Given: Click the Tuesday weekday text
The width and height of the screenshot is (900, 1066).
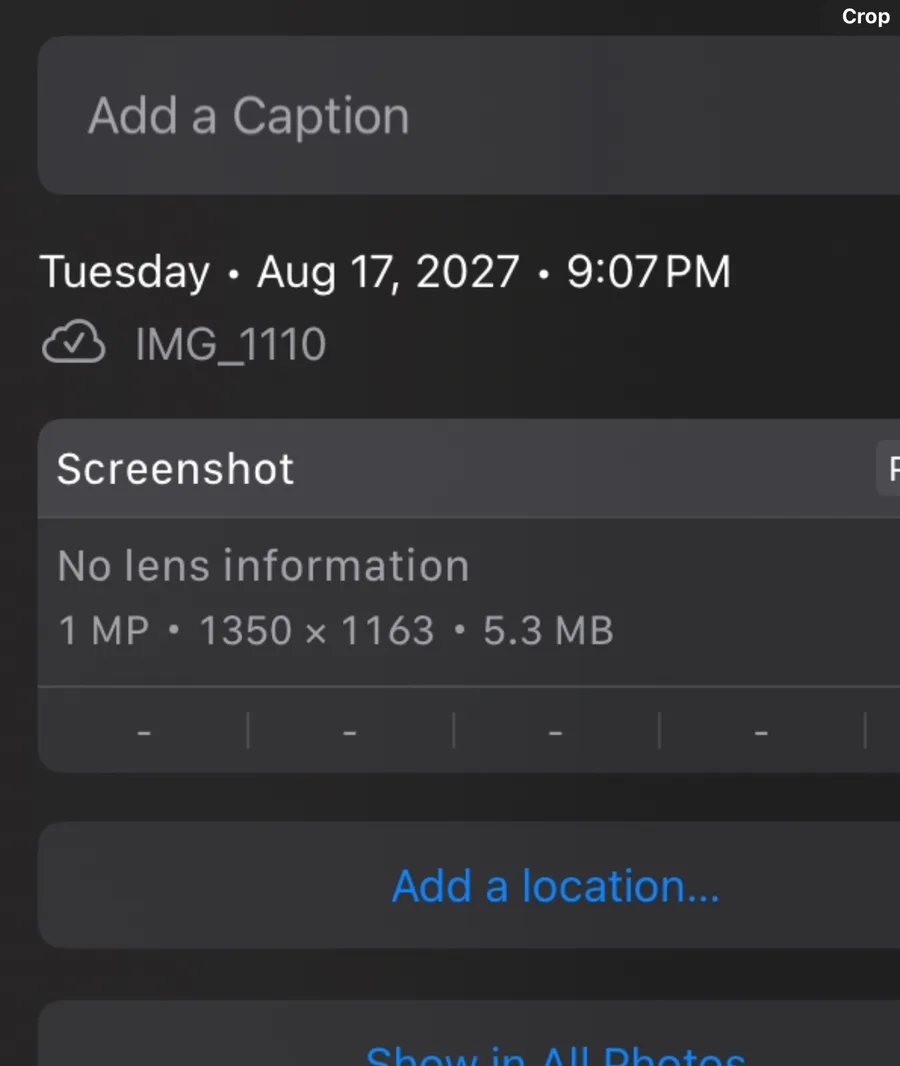Looking at the screenshot, I should tap(125, 272).
